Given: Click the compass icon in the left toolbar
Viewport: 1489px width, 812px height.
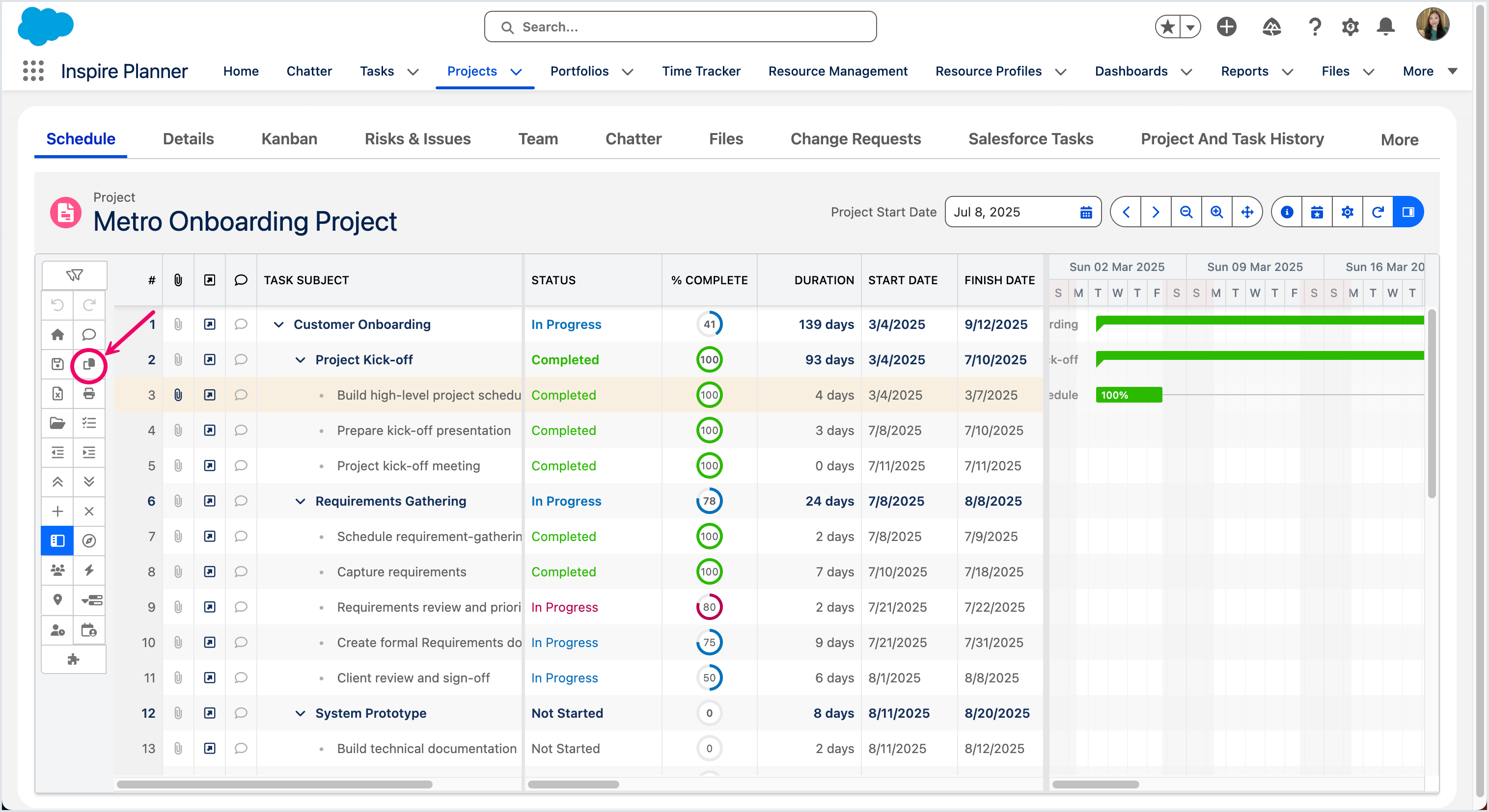Looking at the screenshot, I should [89, 541].
